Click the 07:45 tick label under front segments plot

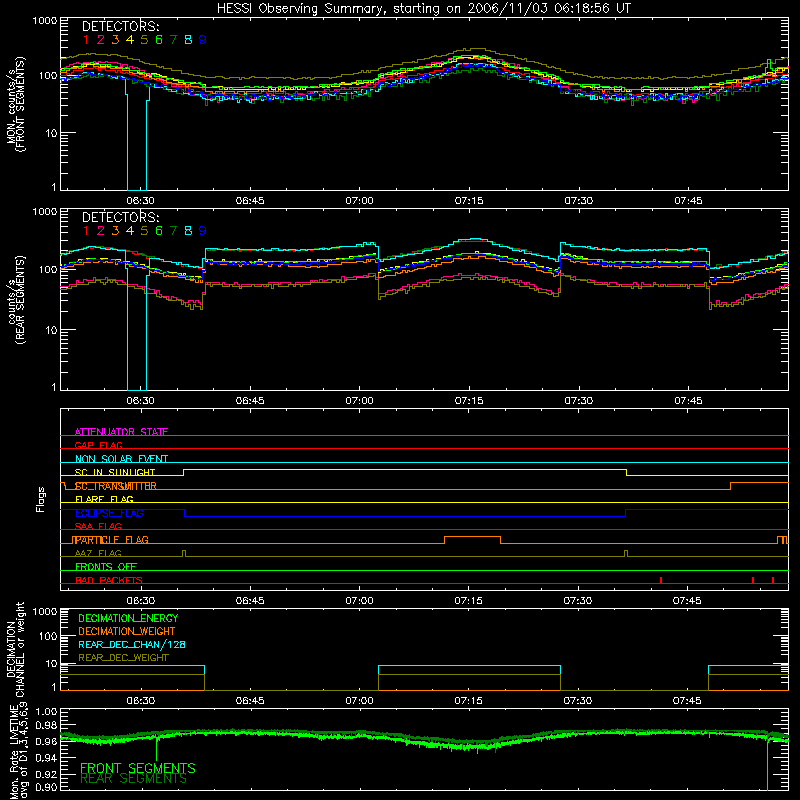688,201
